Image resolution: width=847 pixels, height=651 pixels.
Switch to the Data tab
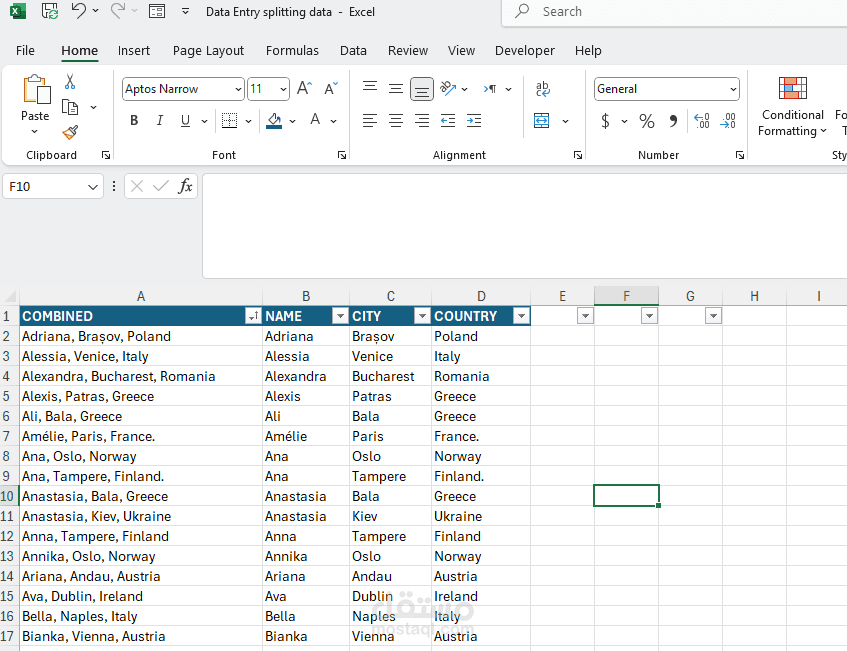(353, 51)
